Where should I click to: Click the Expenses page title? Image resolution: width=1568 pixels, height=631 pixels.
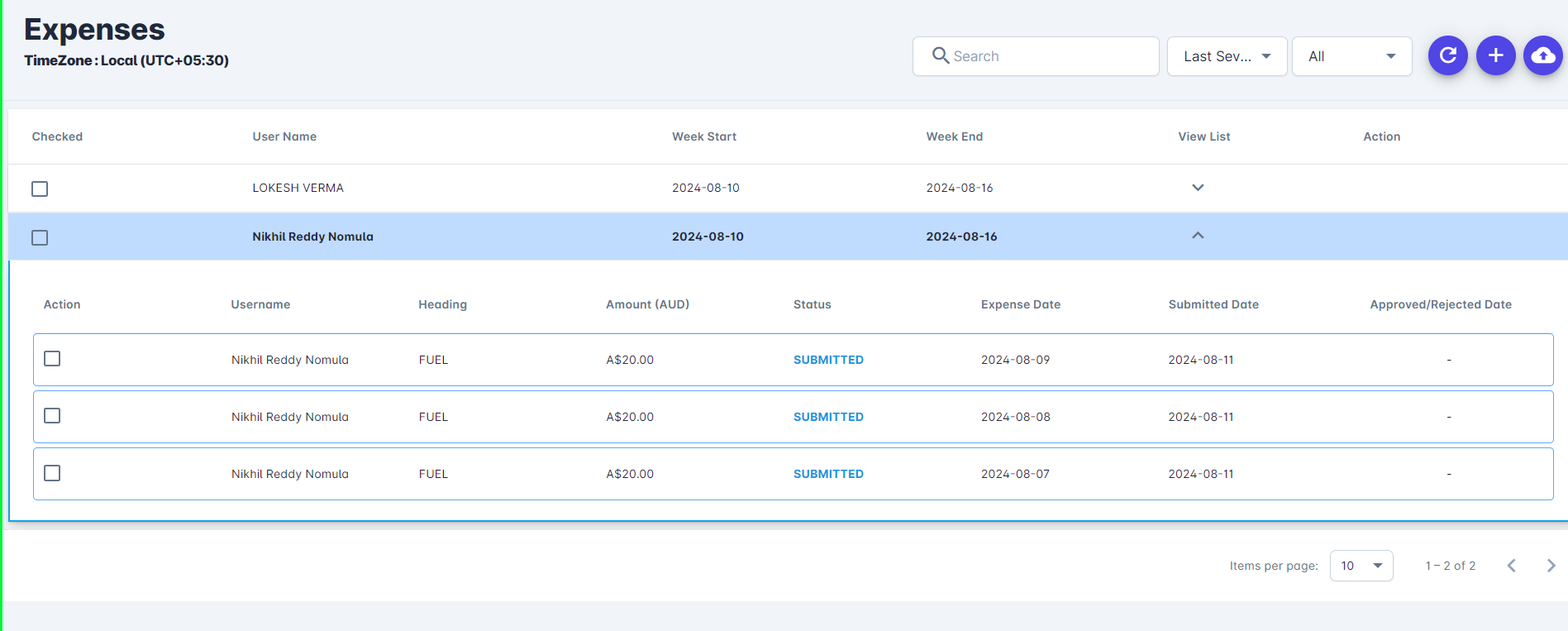pos(94,30)
